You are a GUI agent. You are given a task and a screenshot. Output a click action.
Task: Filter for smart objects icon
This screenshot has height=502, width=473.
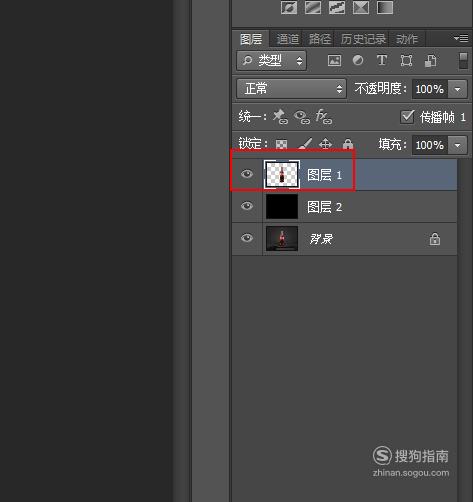(430, 61)
